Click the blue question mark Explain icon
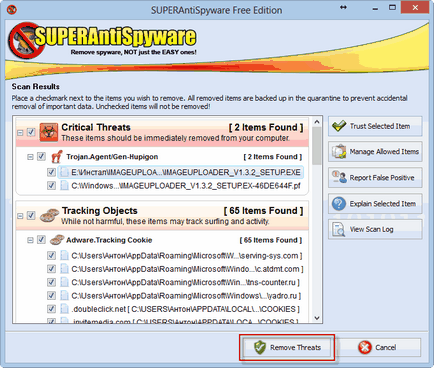Image resolution: width=434 pixels, height=368 pixels. point(339,203)
